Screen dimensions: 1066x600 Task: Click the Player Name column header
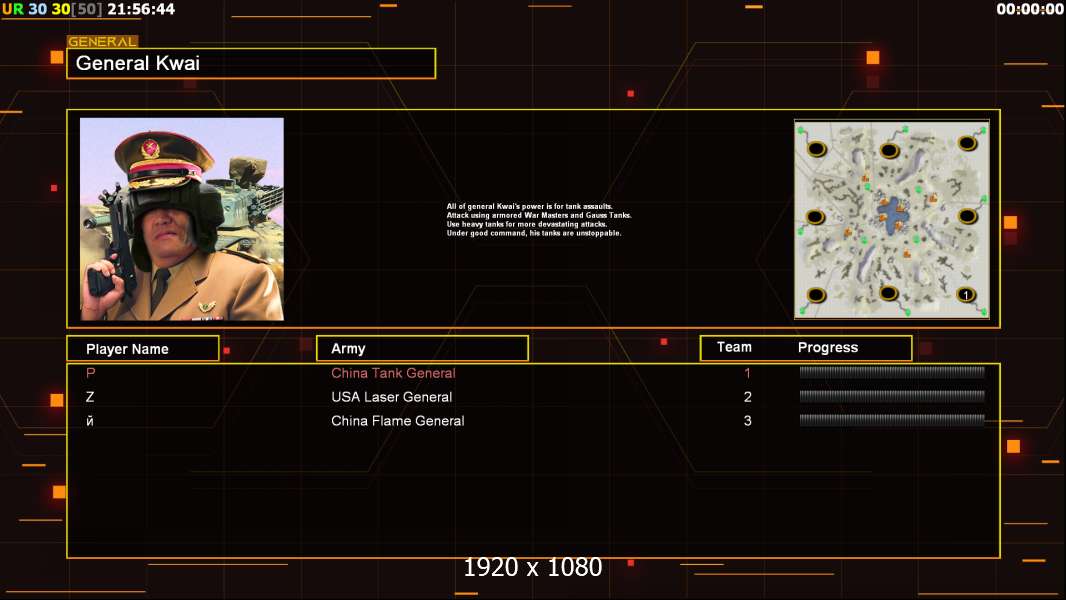pyautogui.click(x=143, y=349)
